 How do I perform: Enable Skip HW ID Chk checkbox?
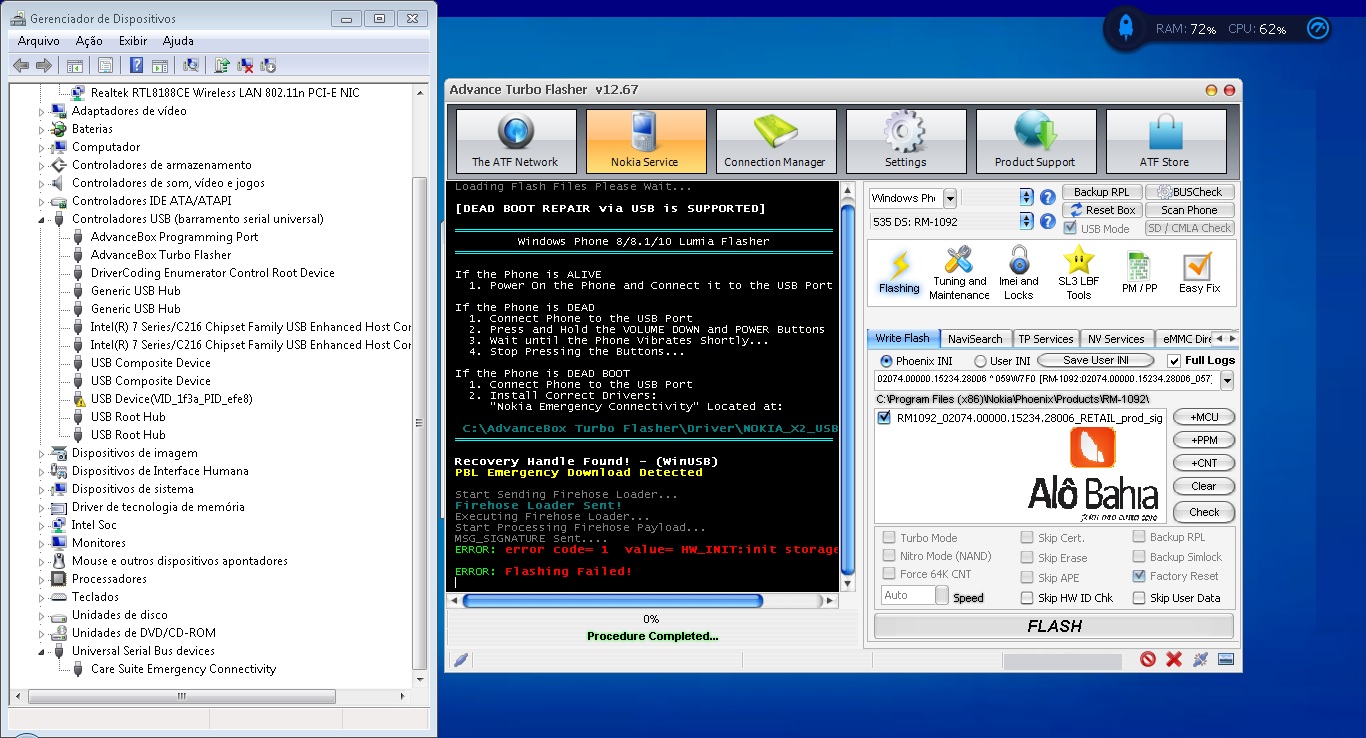(1027, 598)
